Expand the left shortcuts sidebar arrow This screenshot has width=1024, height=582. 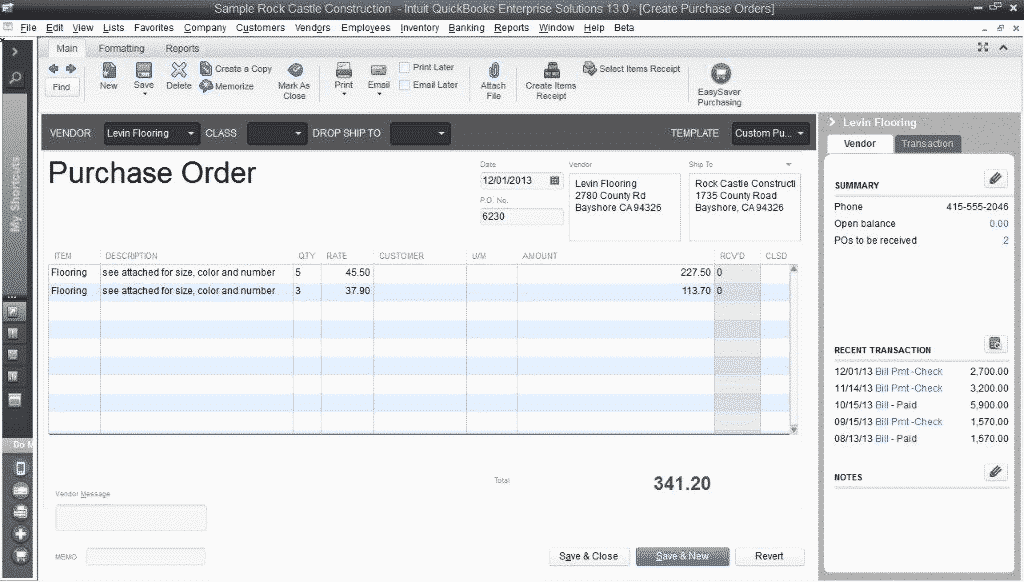[x=15, y=52]
